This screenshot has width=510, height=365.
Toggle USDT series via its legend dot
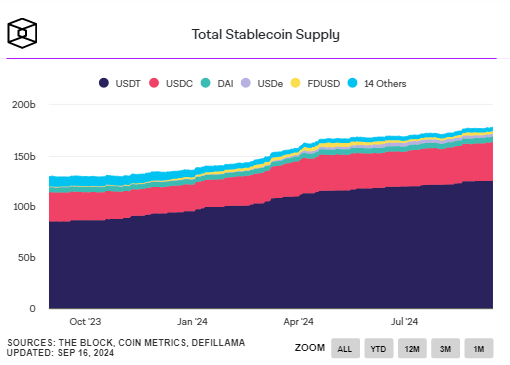click(104, 83)
